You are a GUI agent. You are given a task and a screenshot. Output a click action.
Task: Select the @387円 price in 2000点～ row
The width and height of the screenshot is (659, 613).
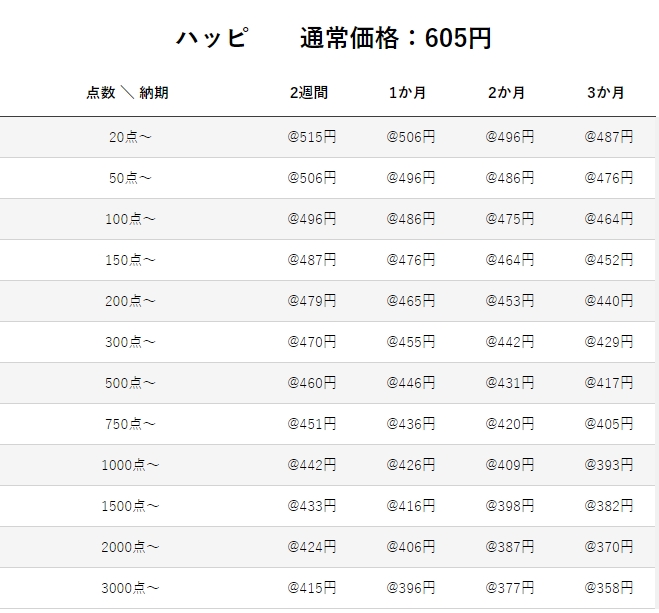click(x=510, y=547)
